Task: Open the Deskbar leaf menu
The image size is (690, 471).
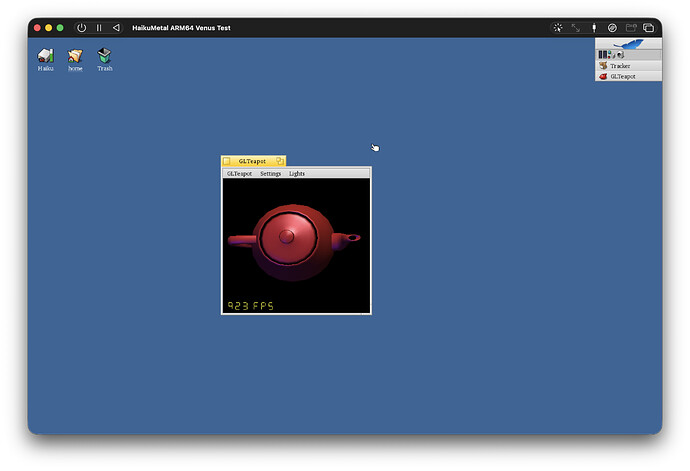Action: 628,44
